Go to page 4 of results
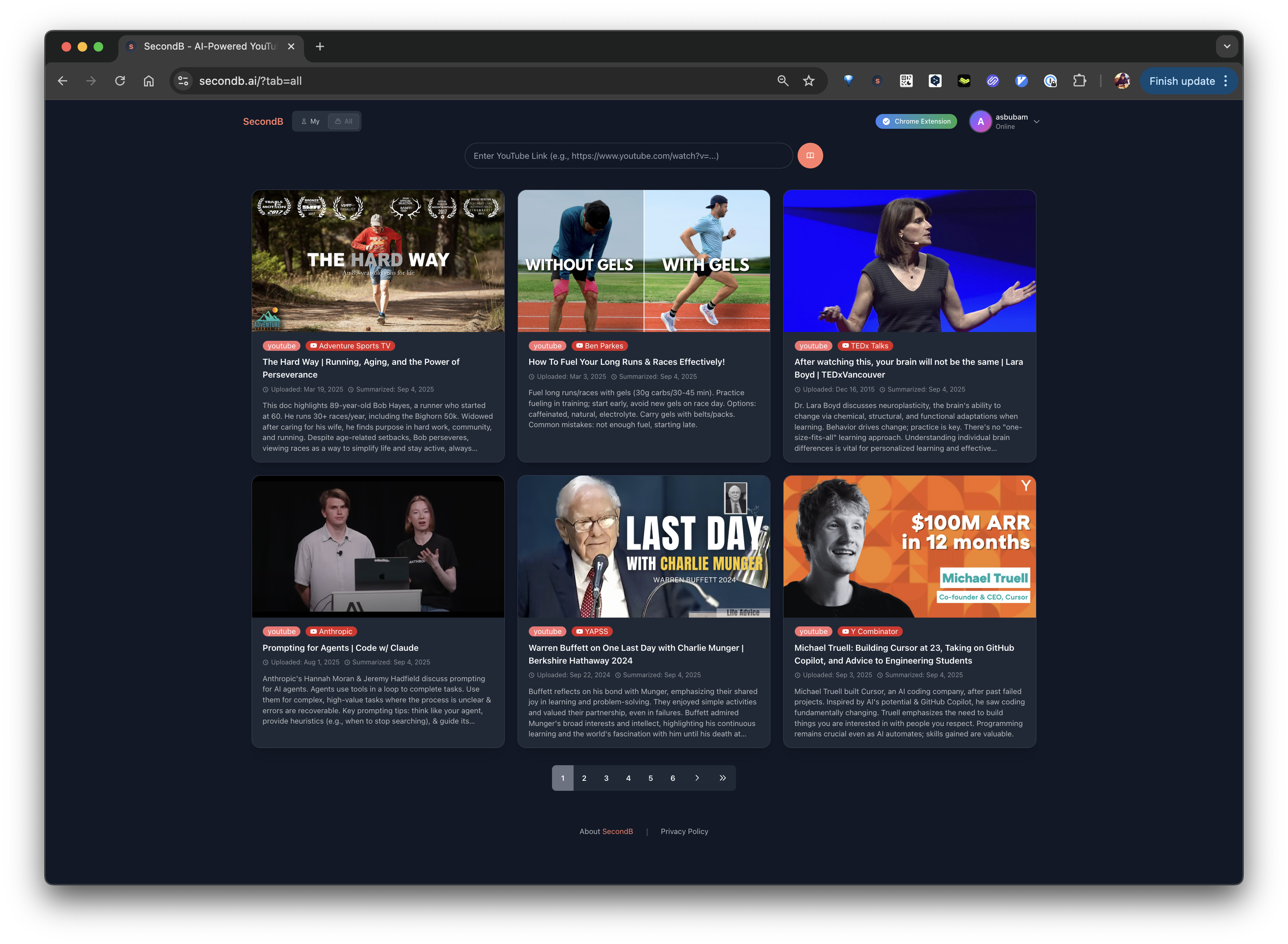The height and width of the screenshot is (944, 1288). tap(628, 778)
